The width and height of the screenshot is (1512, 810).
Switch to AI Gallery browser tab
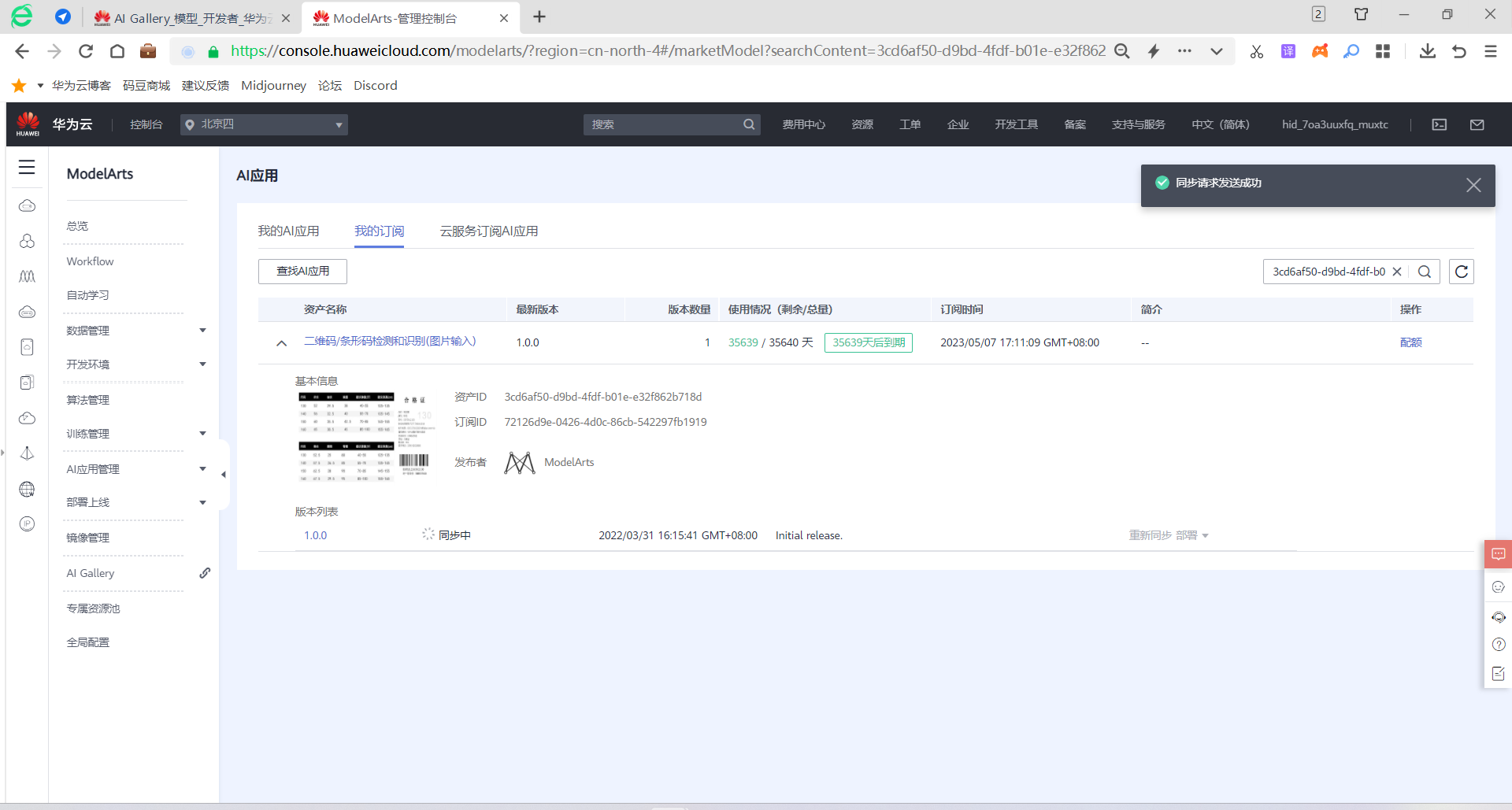tap(191, 18)
